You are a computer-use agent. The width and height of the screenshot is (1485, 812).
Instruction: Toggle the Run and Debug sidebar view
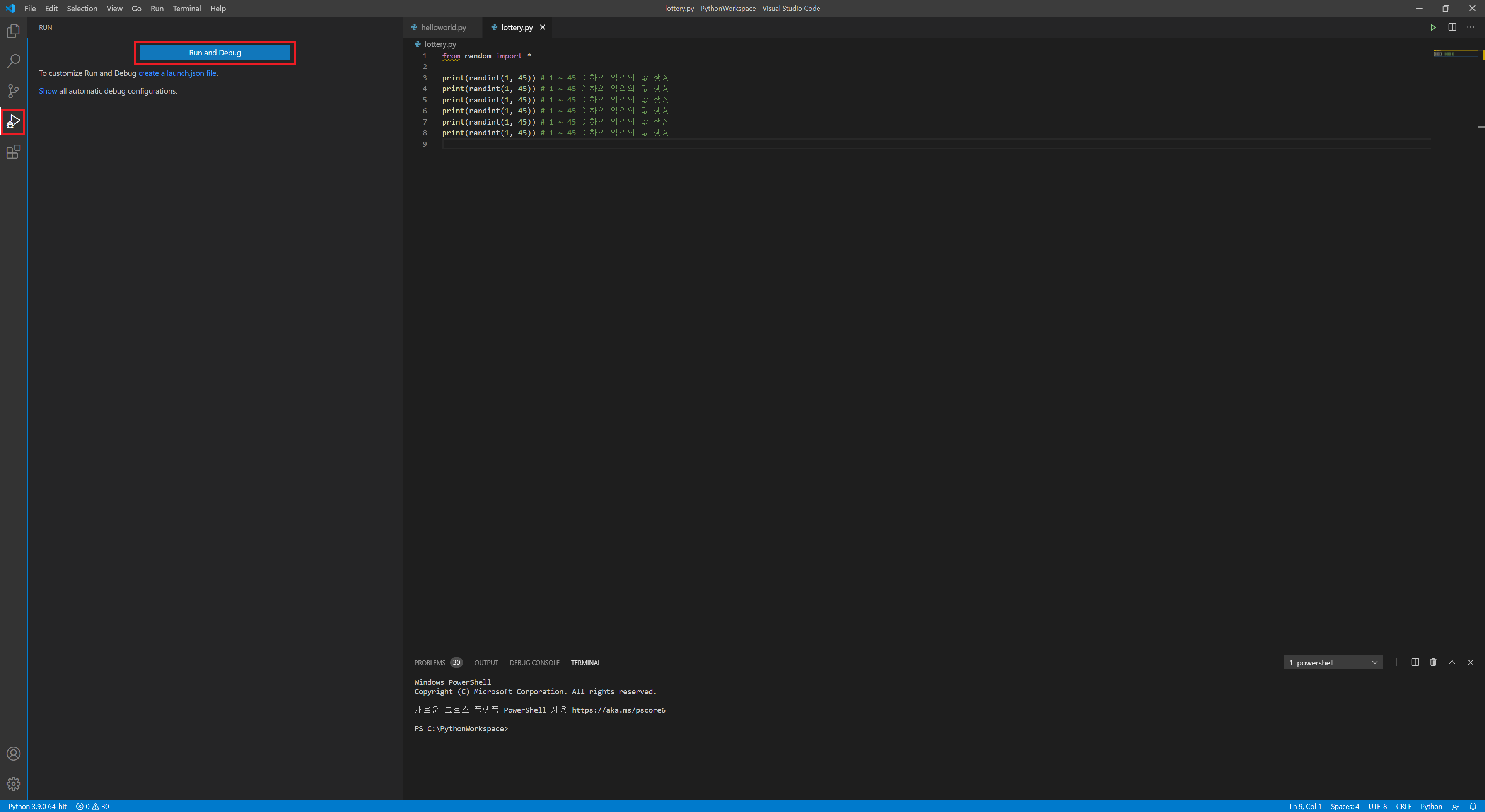[x=13, y=121]
